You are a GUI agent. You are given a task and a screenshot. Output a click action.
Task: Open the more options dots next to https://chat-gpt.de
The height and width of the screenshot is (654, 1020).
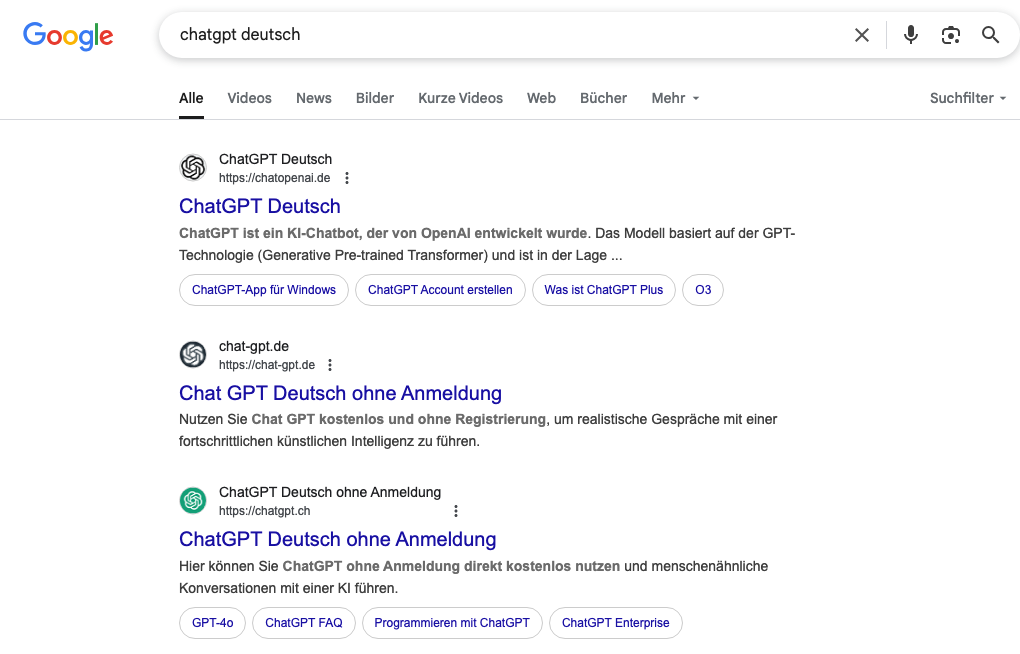(x=330, y=365)
